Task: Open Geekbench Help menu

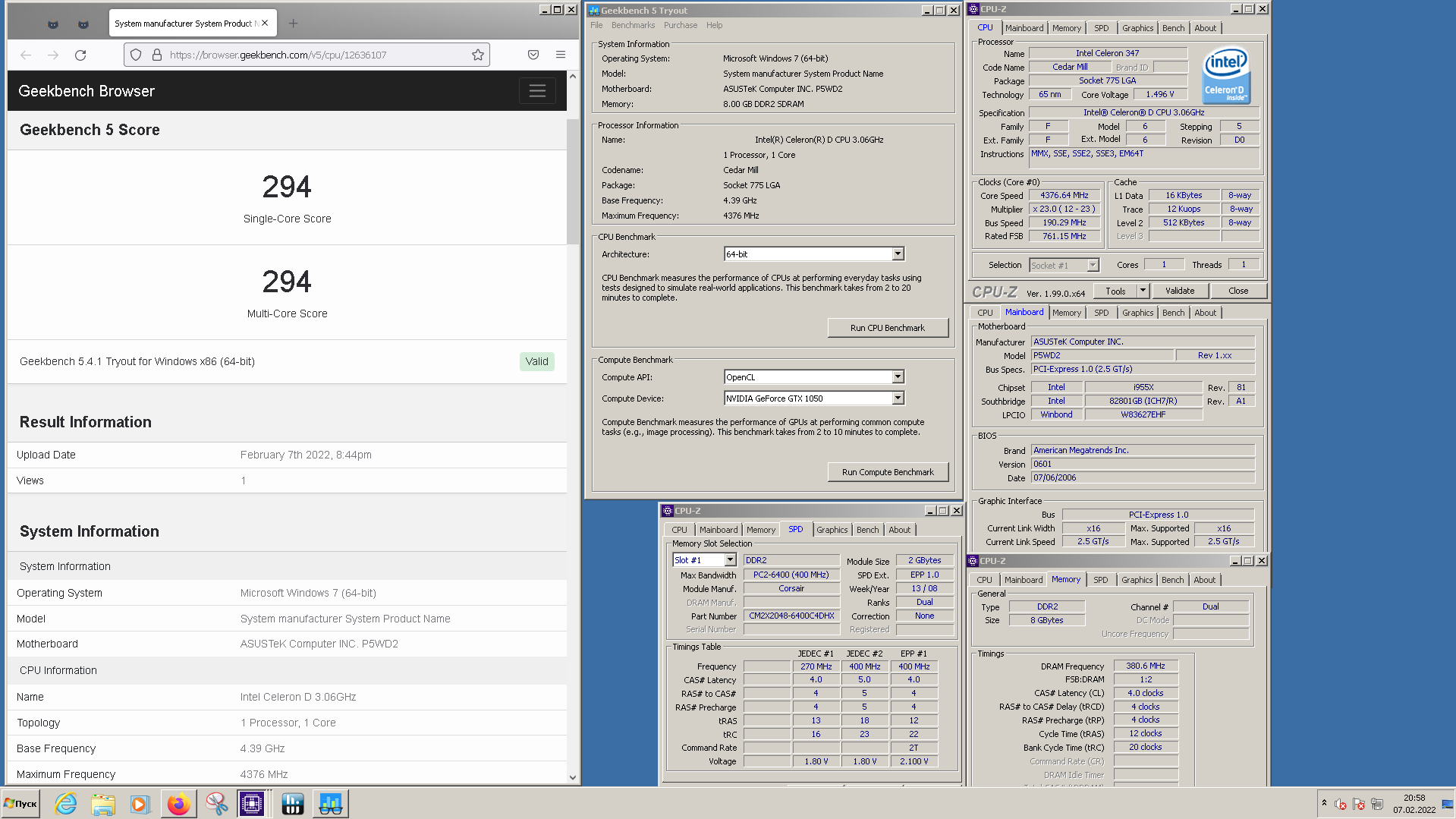Action: click(714, 25)
